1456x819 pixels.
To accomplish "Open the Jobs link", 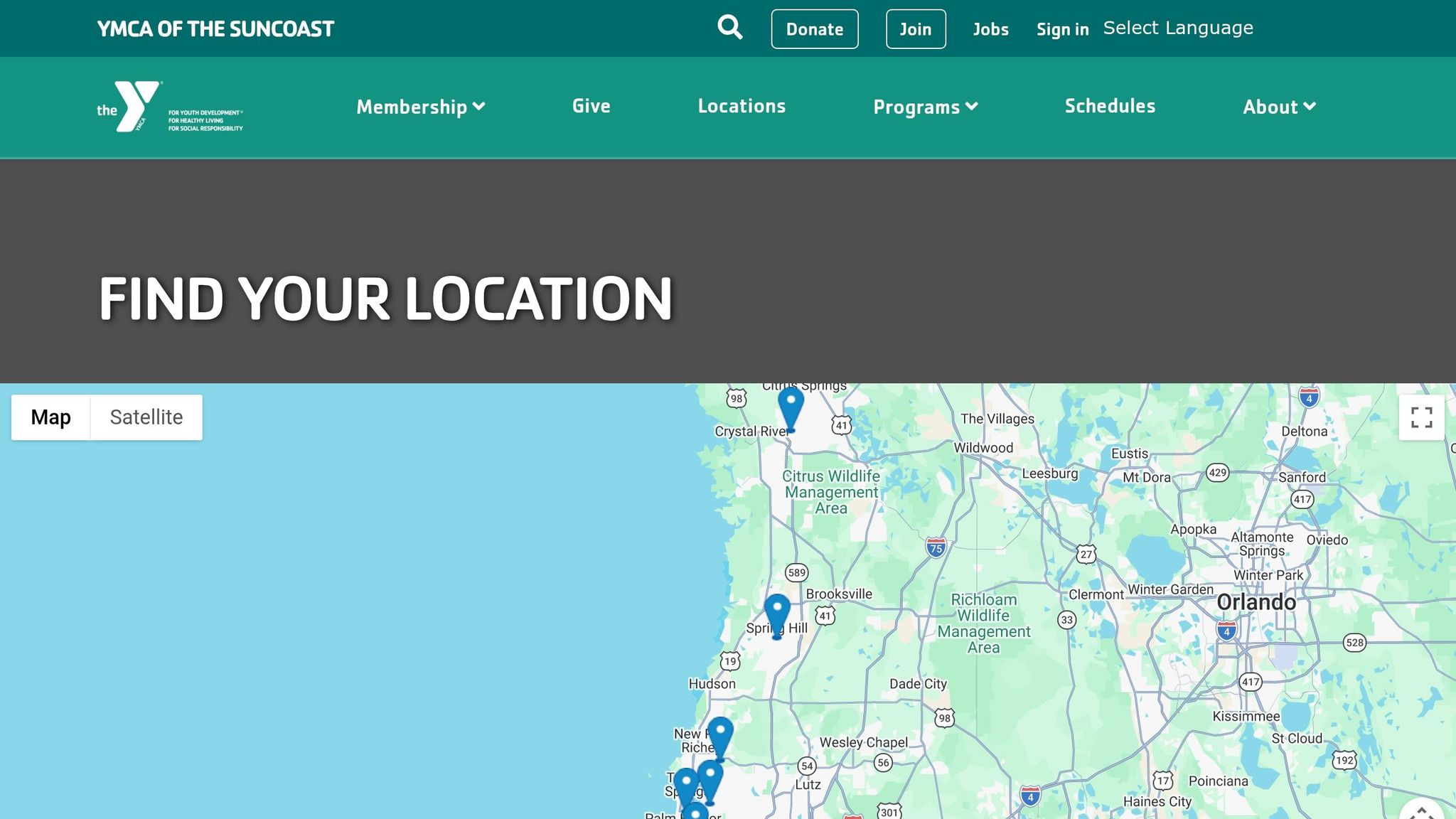I will [990, 29].
